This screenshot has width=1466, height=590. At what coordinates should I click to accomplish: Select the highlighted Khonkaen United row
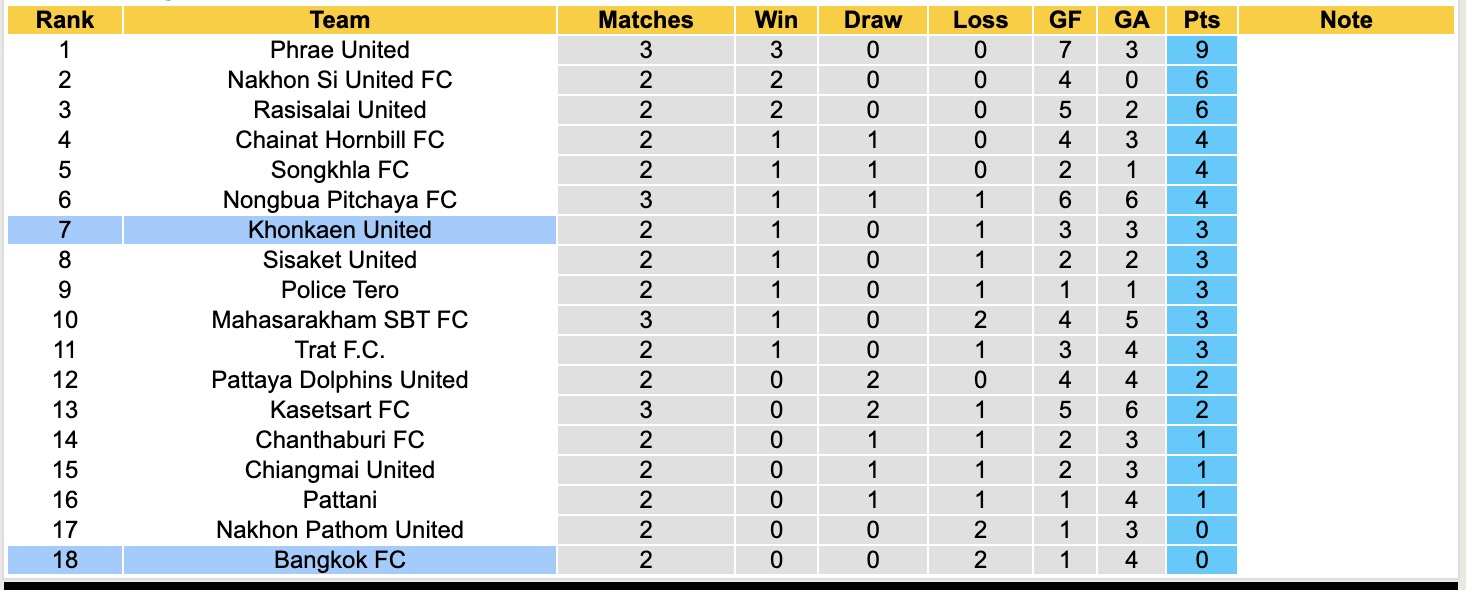(x=340, y=230)
